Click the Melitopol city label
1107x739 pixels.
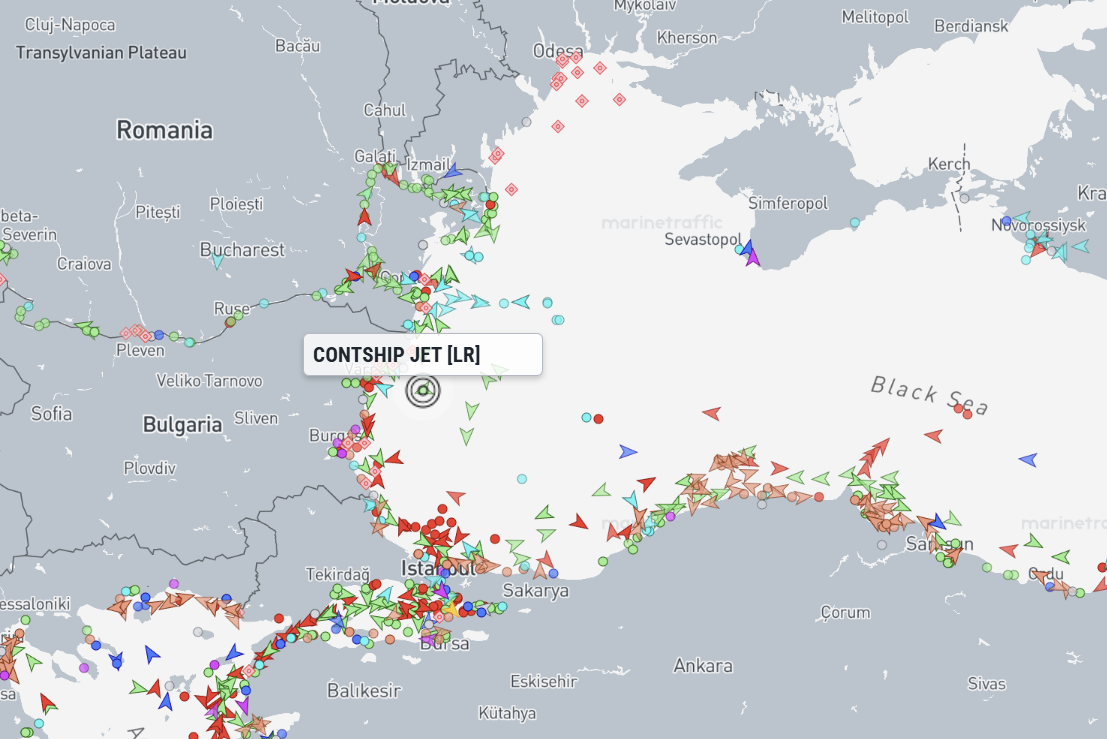pyautogui.click(x=875, y=17)
